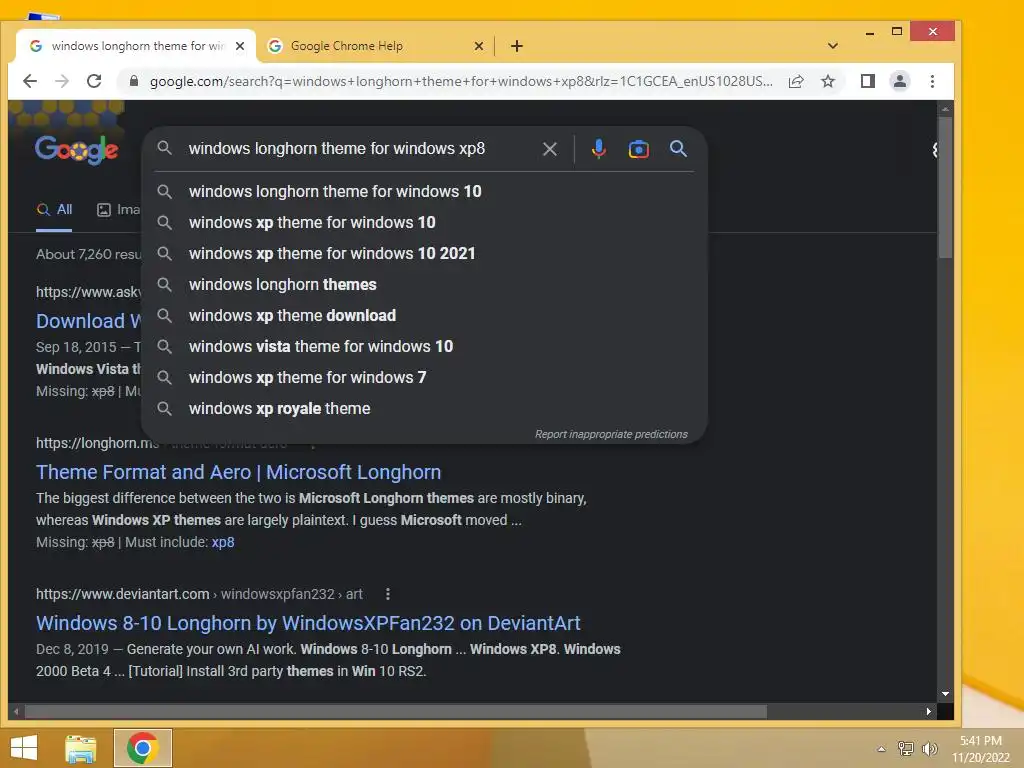Choose suggestion windows longhorn theme for windows 10
1024x768 pixels.
[424, 191]
